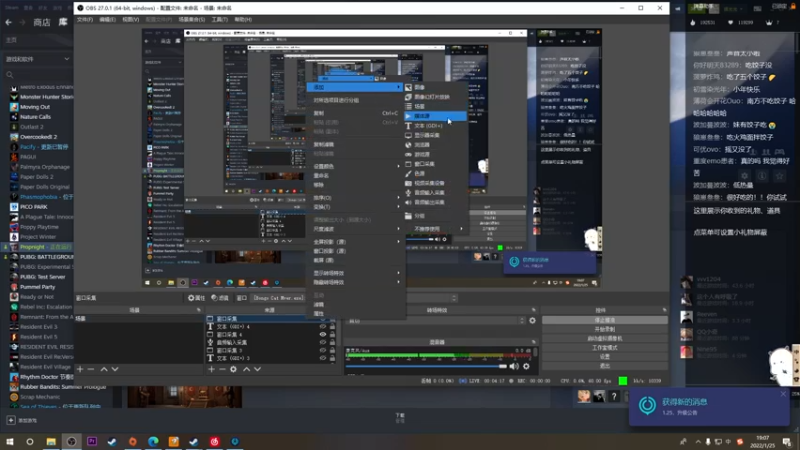Remove selected source with minus icon
Image resolution: width=800 pixels, height=450 pixels.
(222, 369)
